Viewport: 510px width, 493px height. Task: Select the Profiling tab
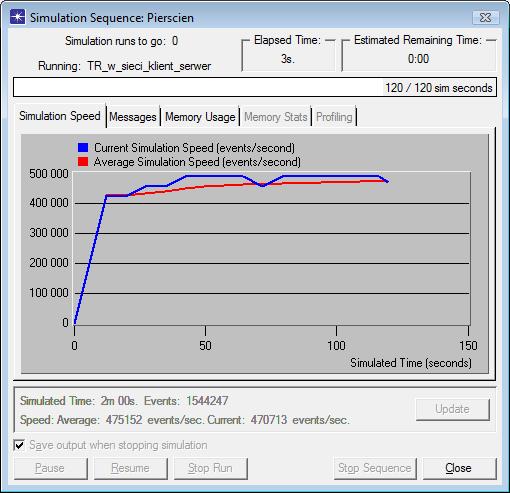pos(334,117)
